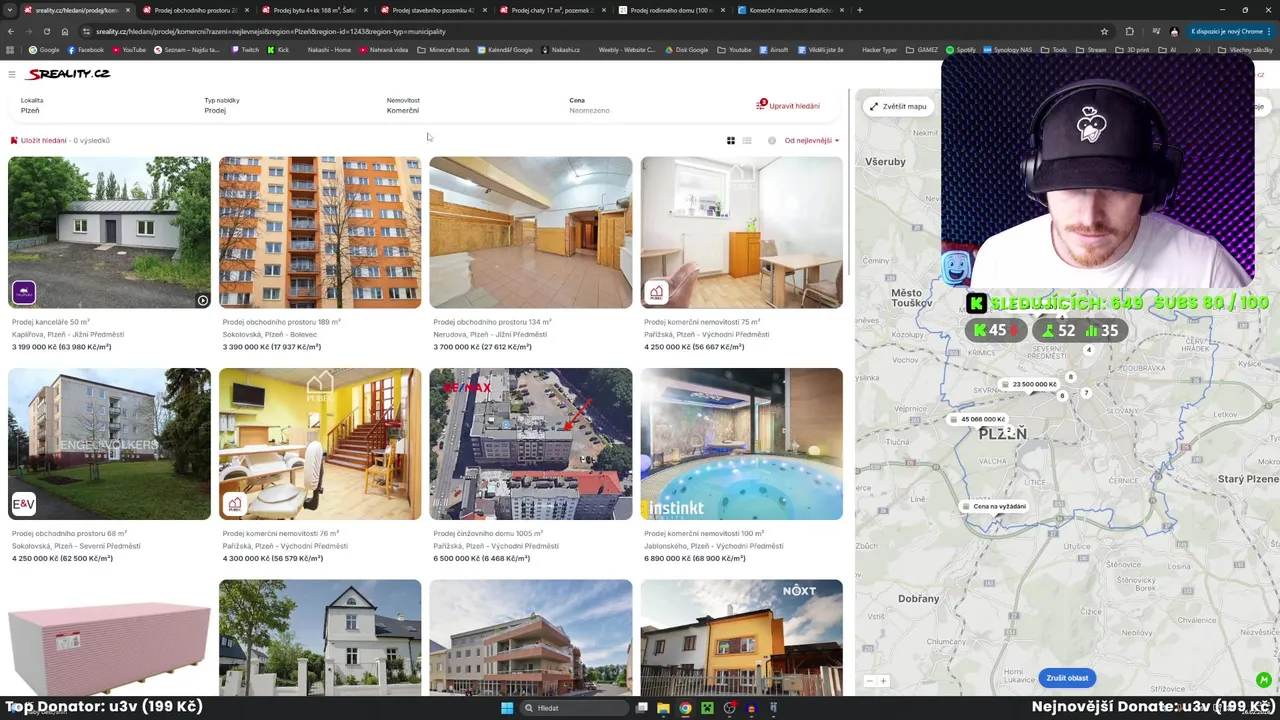The height and width of the screenshot is (720, 1280).
Task: Click the Sreality.cz logo
Action: (68, 74)
